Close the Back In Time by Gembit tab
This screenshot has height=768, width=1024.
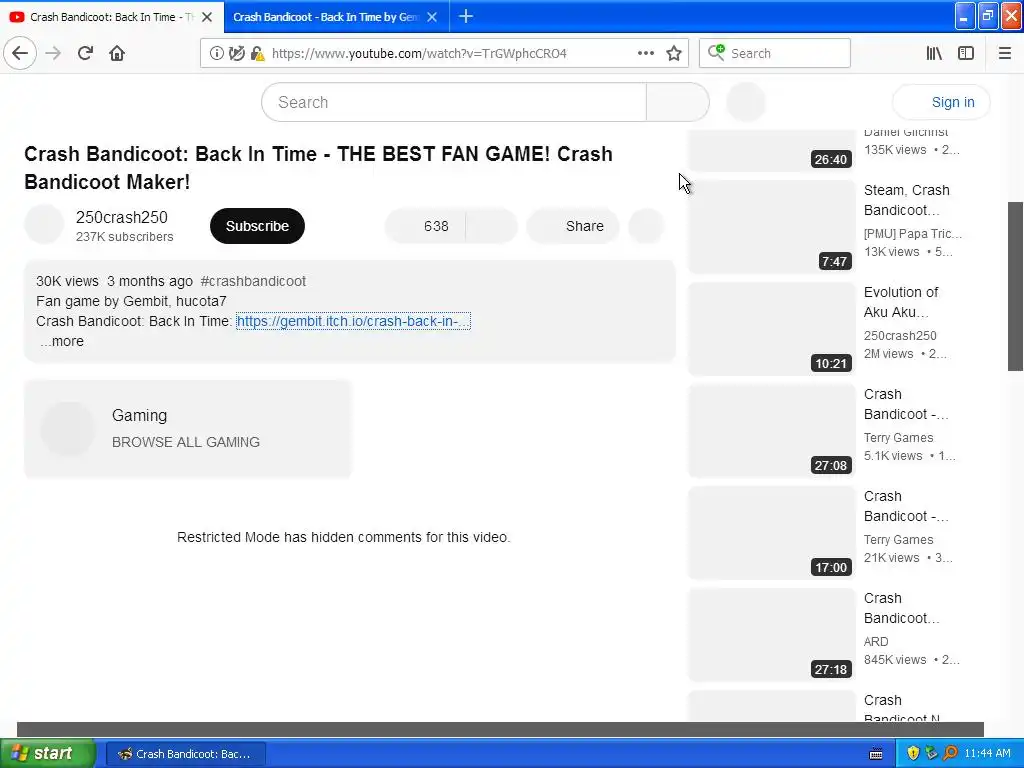(432, 17)
